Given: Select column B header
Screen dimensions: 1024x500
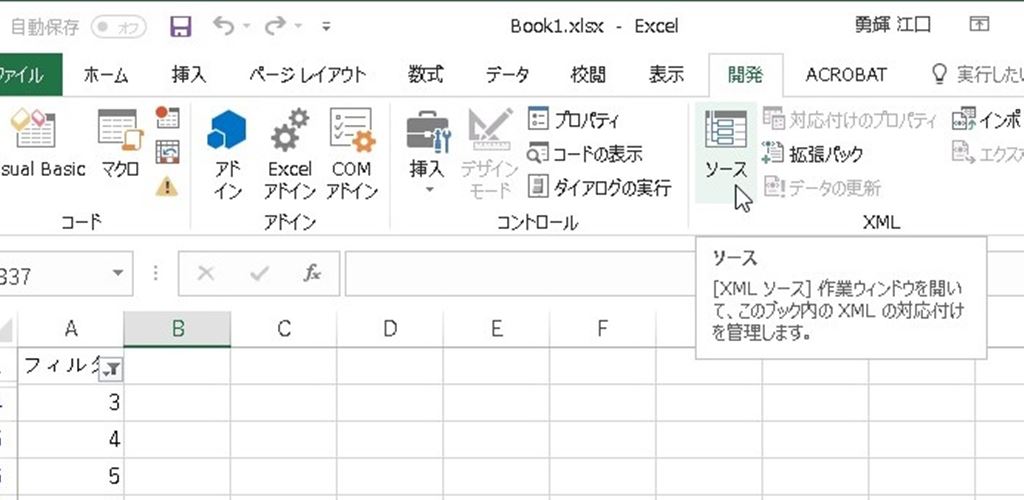Looking at the screenshot, I should click(177, 328).
